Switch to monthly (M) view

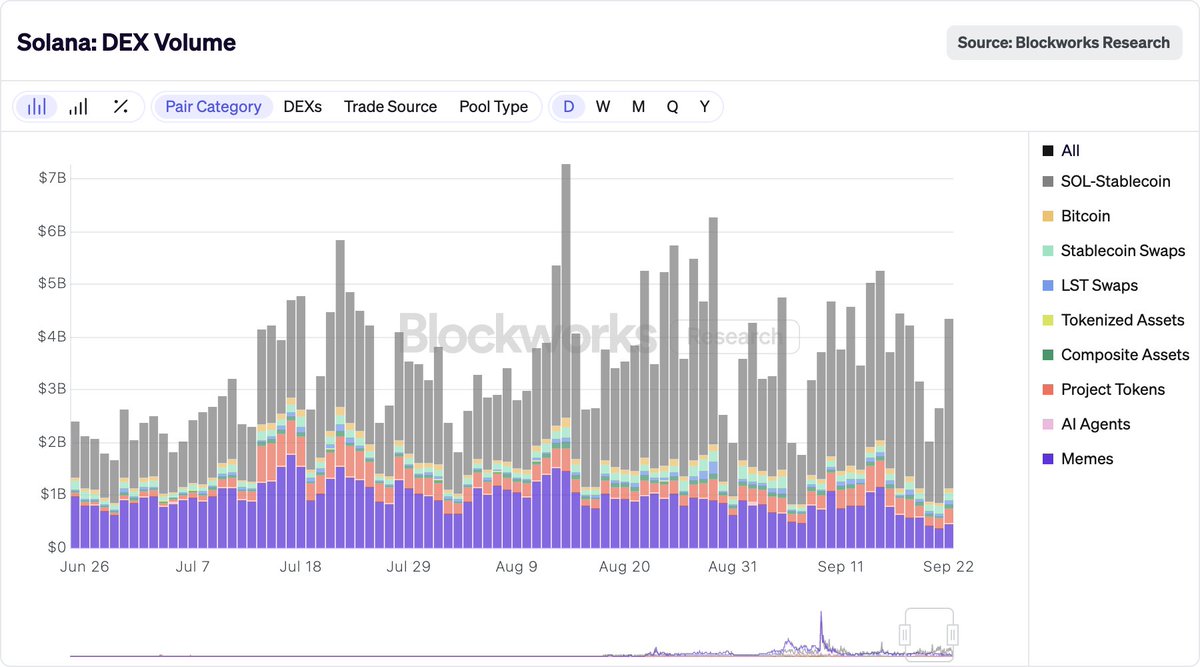click(638, 106)
